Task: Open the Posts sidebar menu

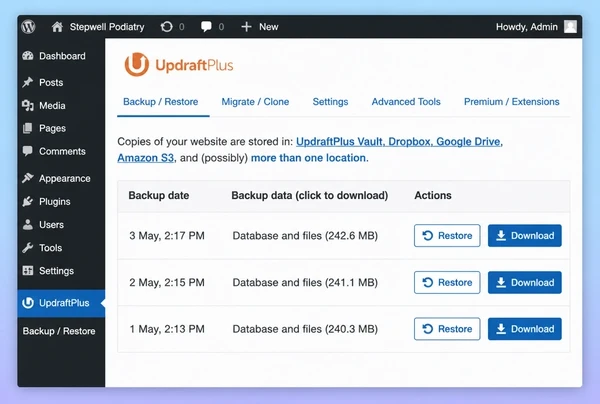Action: (x=51, y=82)
